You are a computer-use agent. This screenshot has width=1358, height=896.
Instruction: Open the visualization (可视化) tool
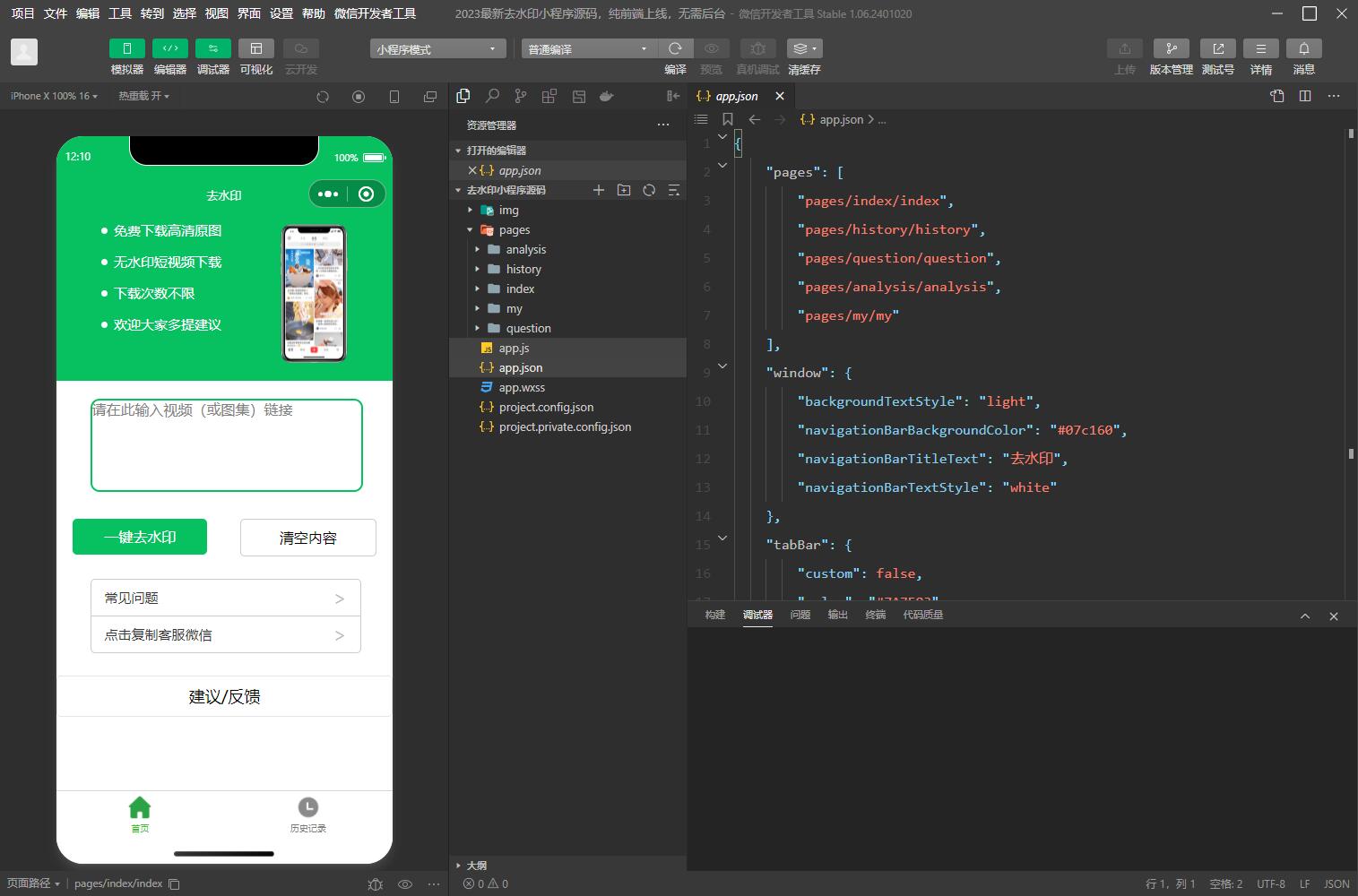[256, 48]
